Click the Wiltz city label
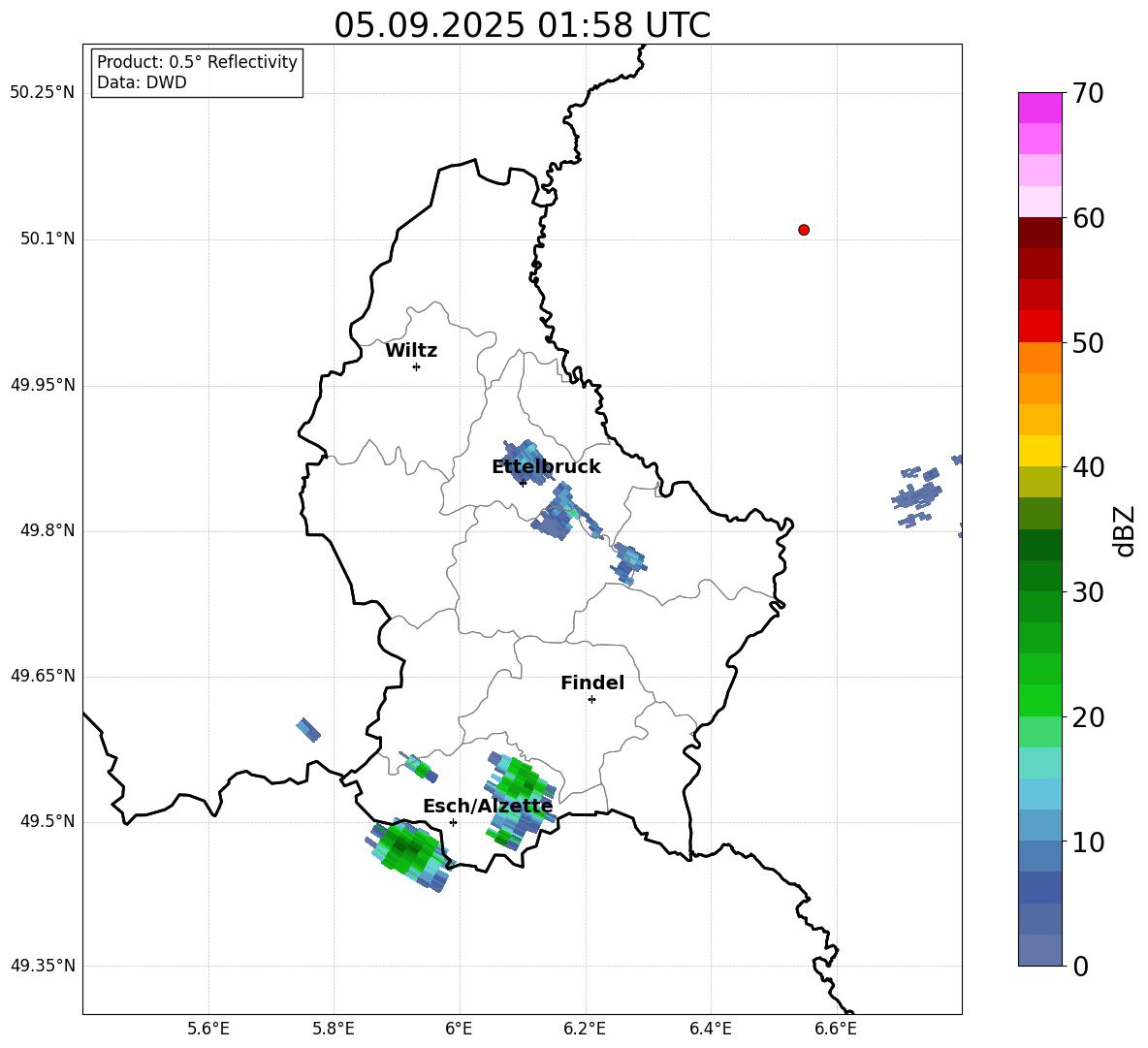Viewport: 1148px width, 1048px height. [411, 351]
